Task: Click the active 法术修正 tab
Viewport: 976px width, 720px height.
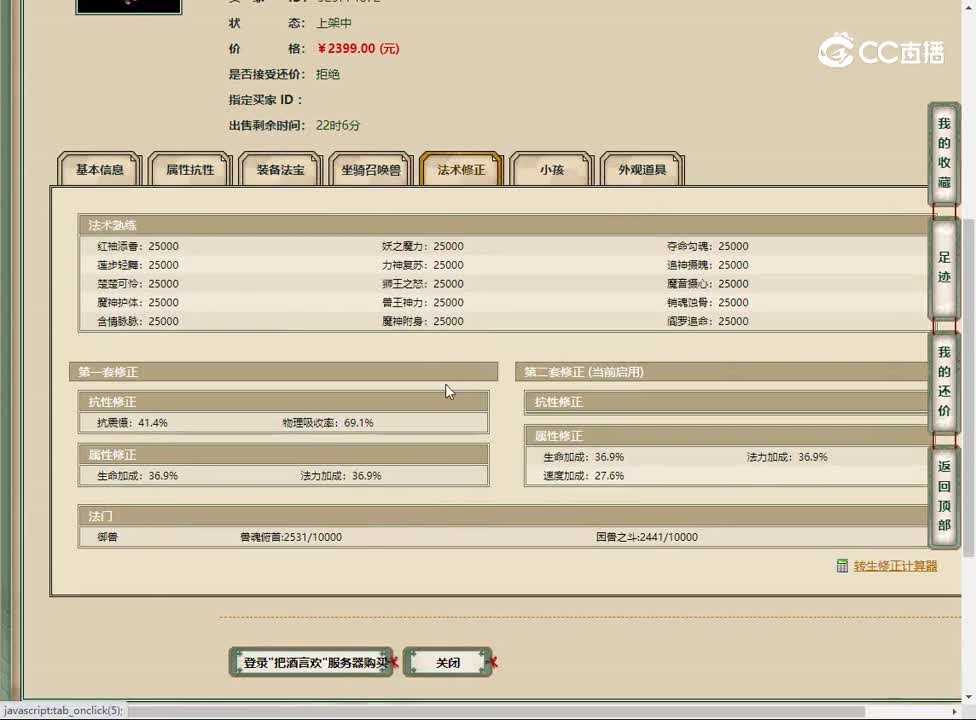Action: point(461,170)
